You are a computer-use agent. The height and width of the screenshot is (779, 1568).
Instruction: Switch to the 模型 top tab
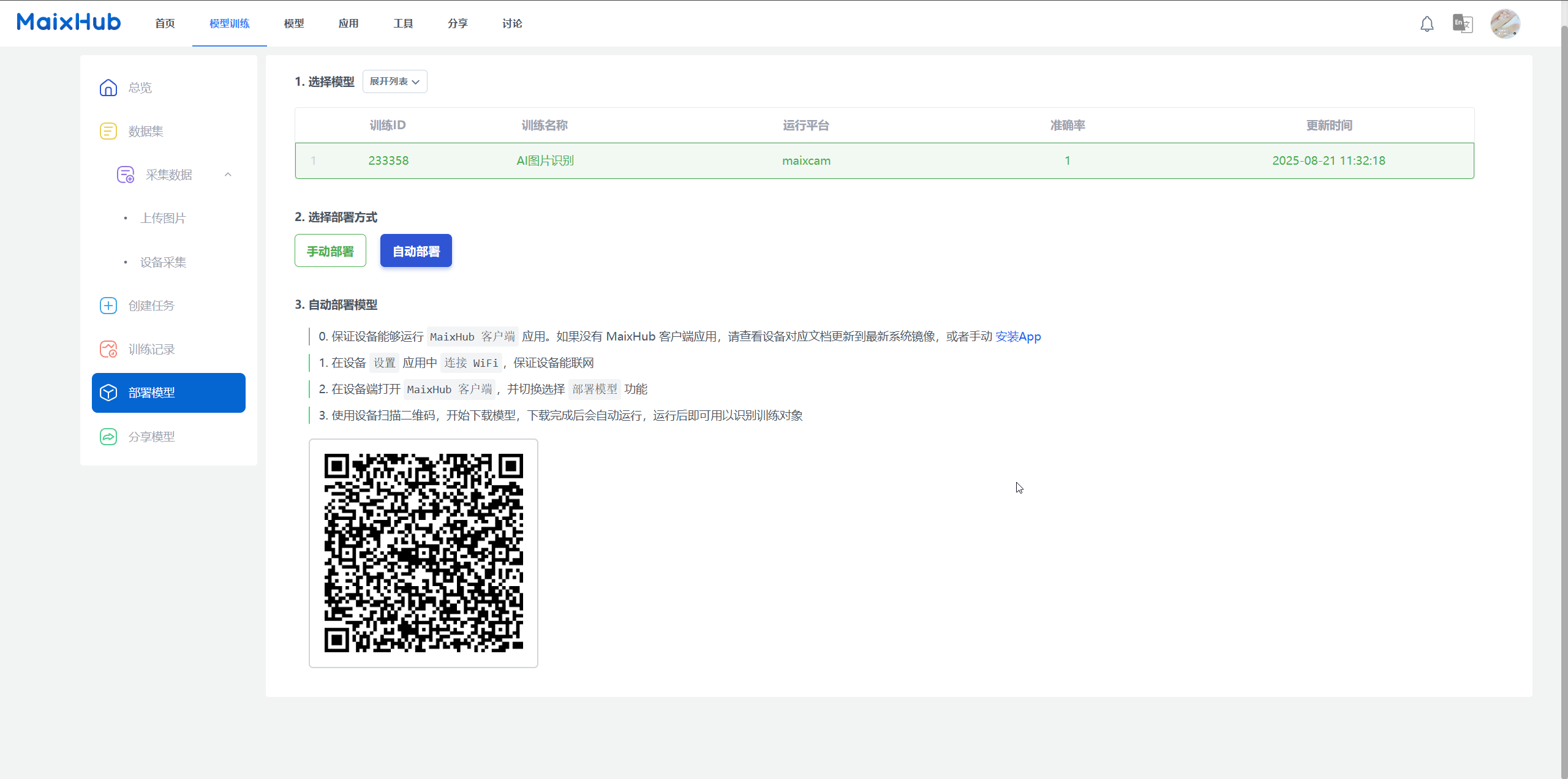pos(294,23)
